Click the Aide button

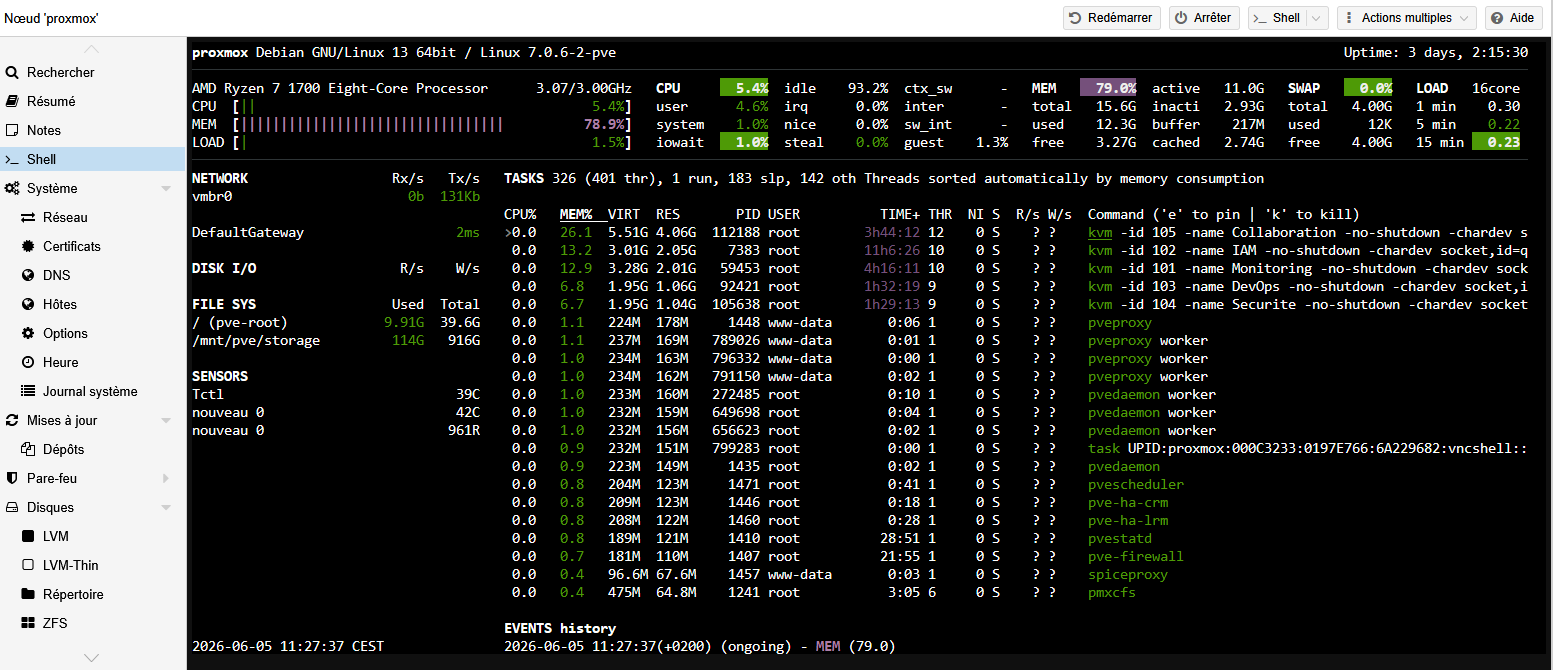click(x=1513, y=18)
